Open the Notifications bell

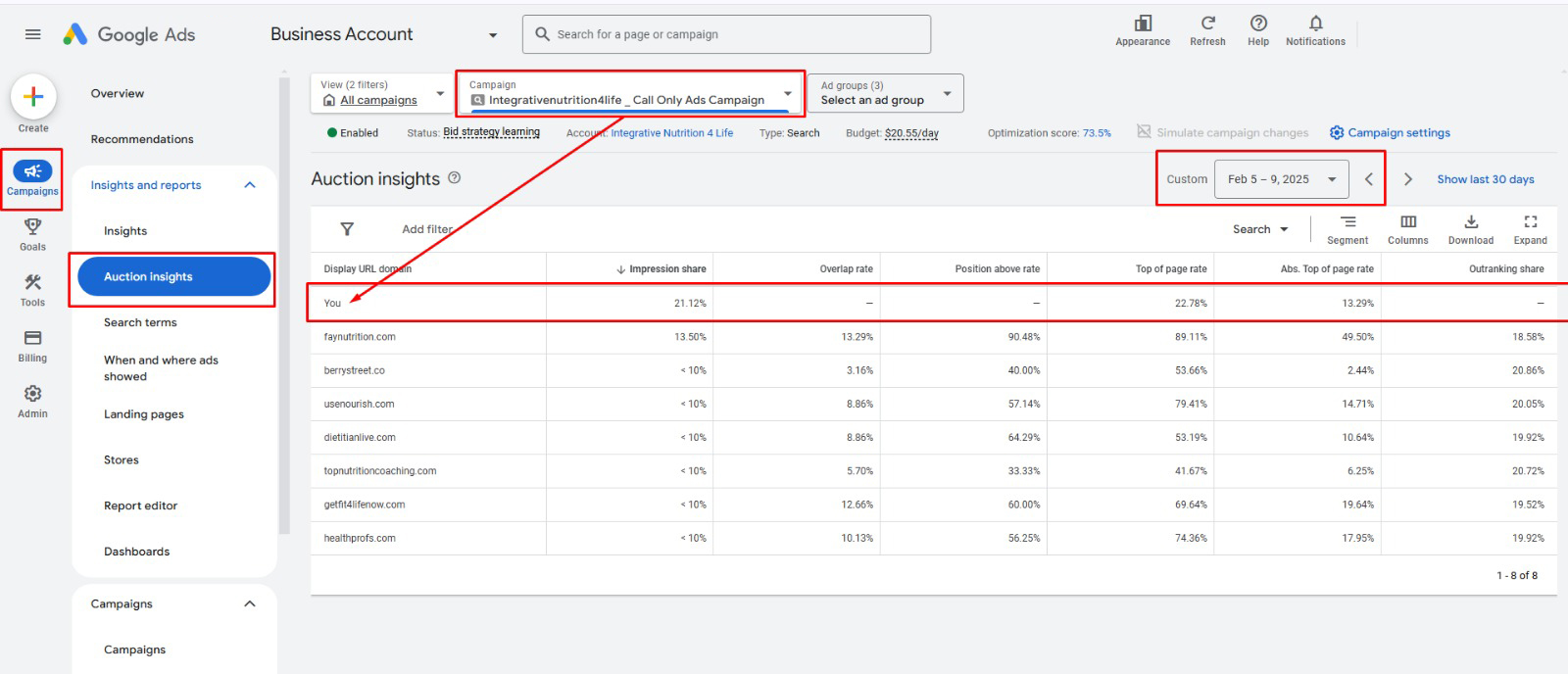pyautogui.click(x=1315, y=30)
